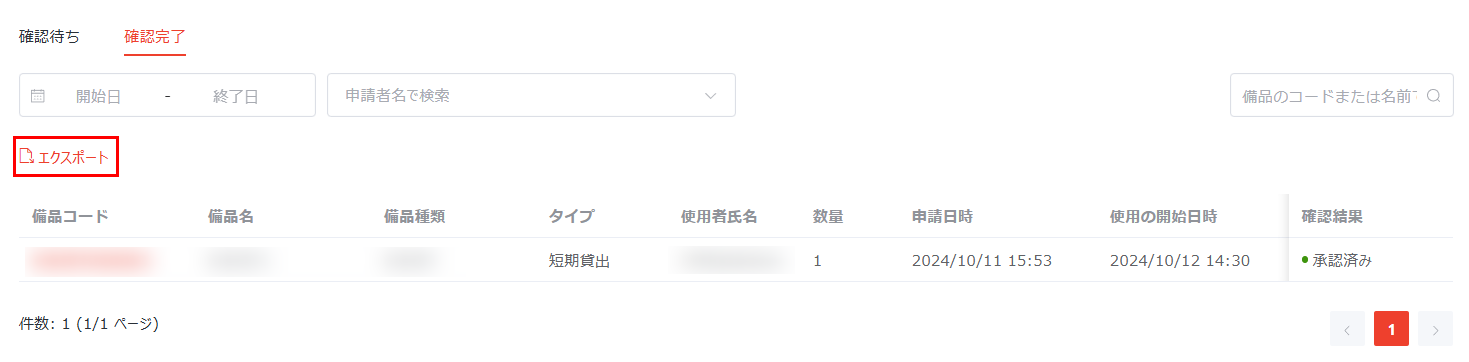Go to previous page arrow
Image resolution: width=1469 pixels, height=362 pixels.
point(1347,329)
